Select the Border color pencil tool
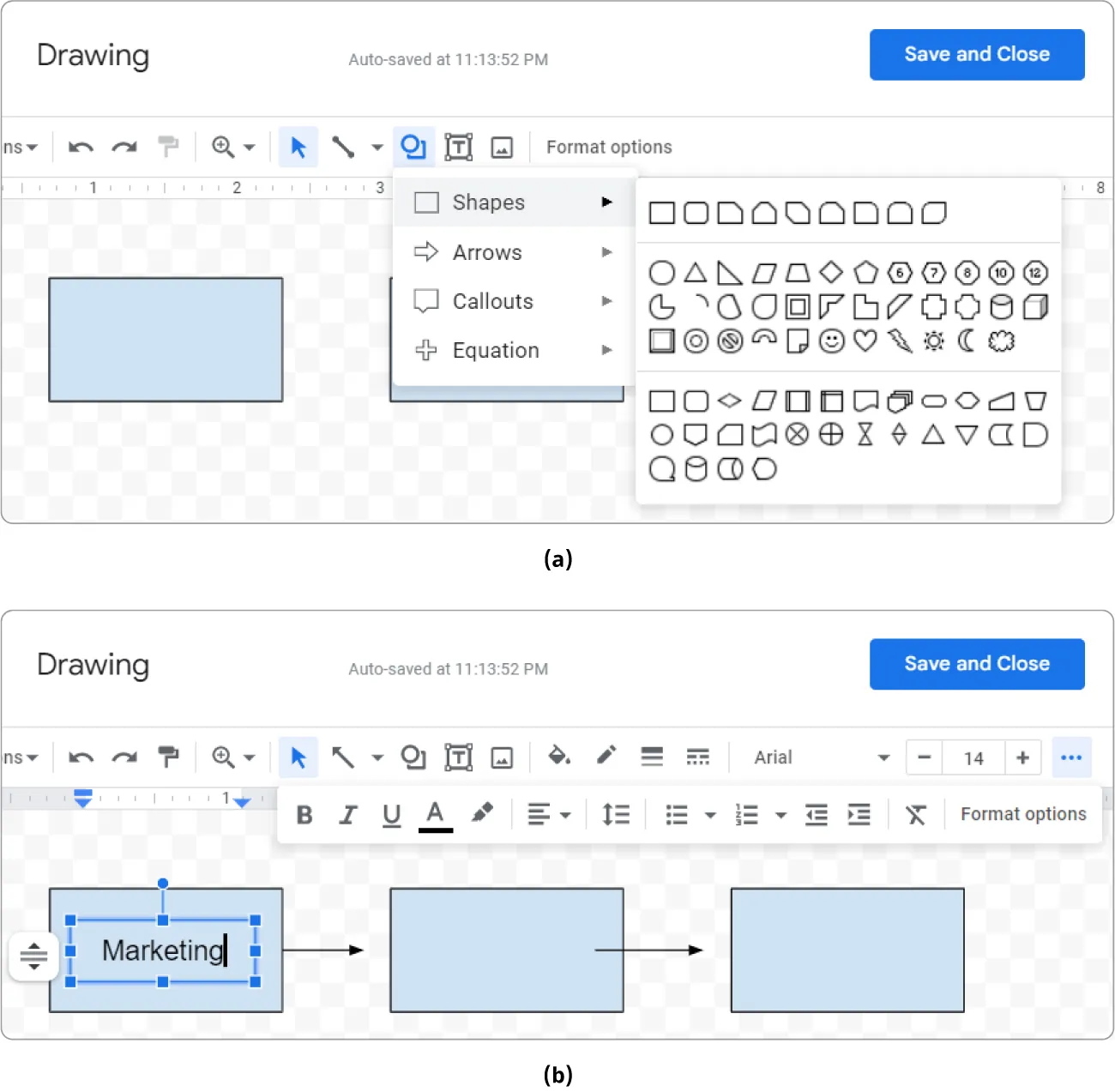Viewport: 1115px width, 1092px height. coord(606,757)
